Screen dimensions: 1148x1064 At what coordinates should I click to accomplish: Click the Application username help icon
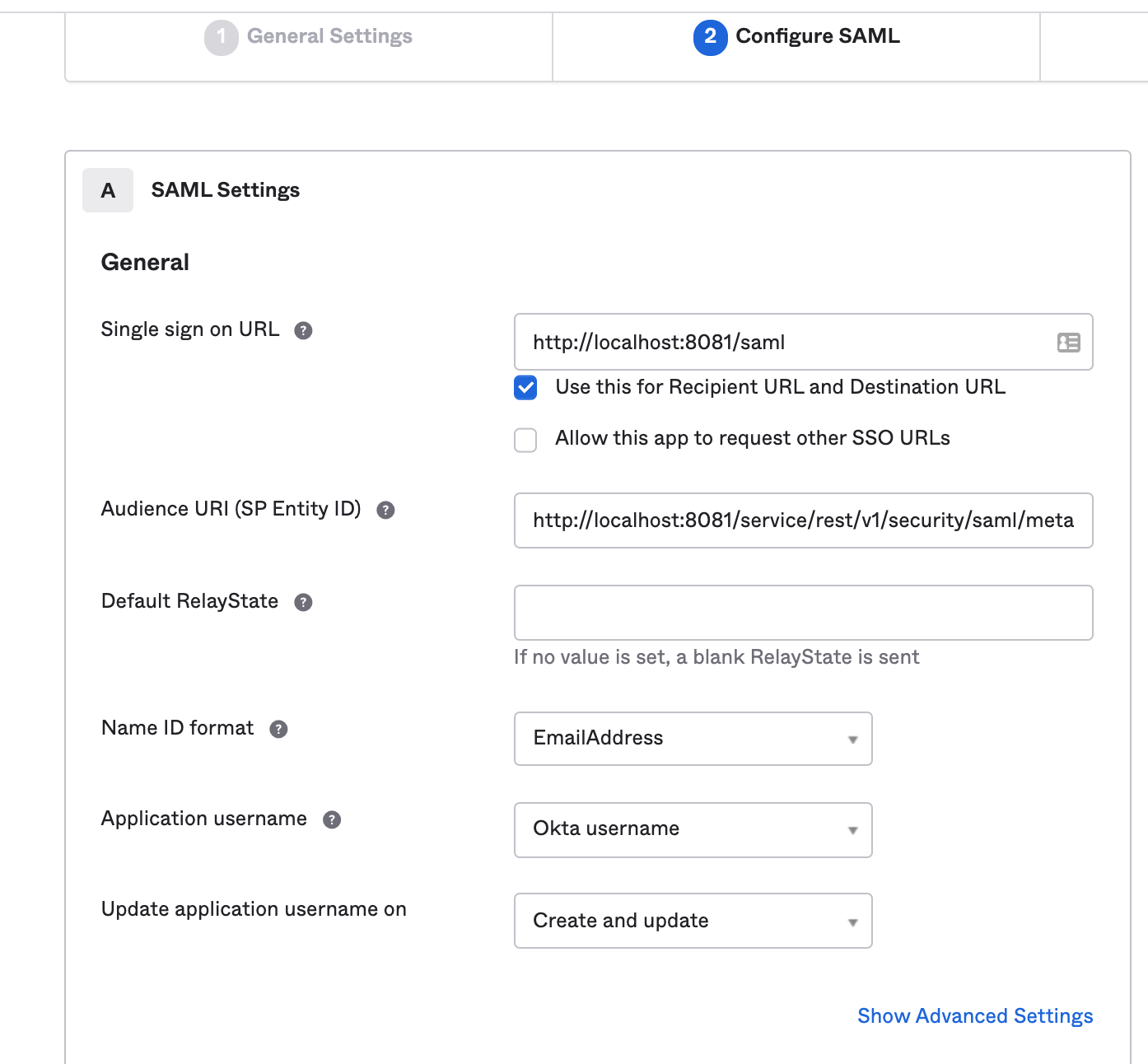(x=332, y=819)
